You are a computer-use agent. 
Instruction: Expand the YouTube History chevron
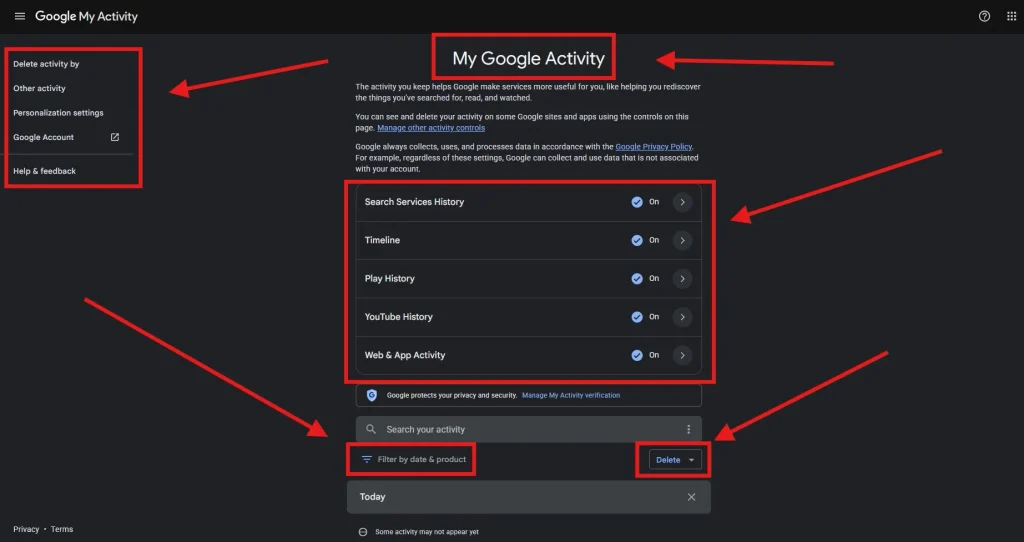[682, 317]
